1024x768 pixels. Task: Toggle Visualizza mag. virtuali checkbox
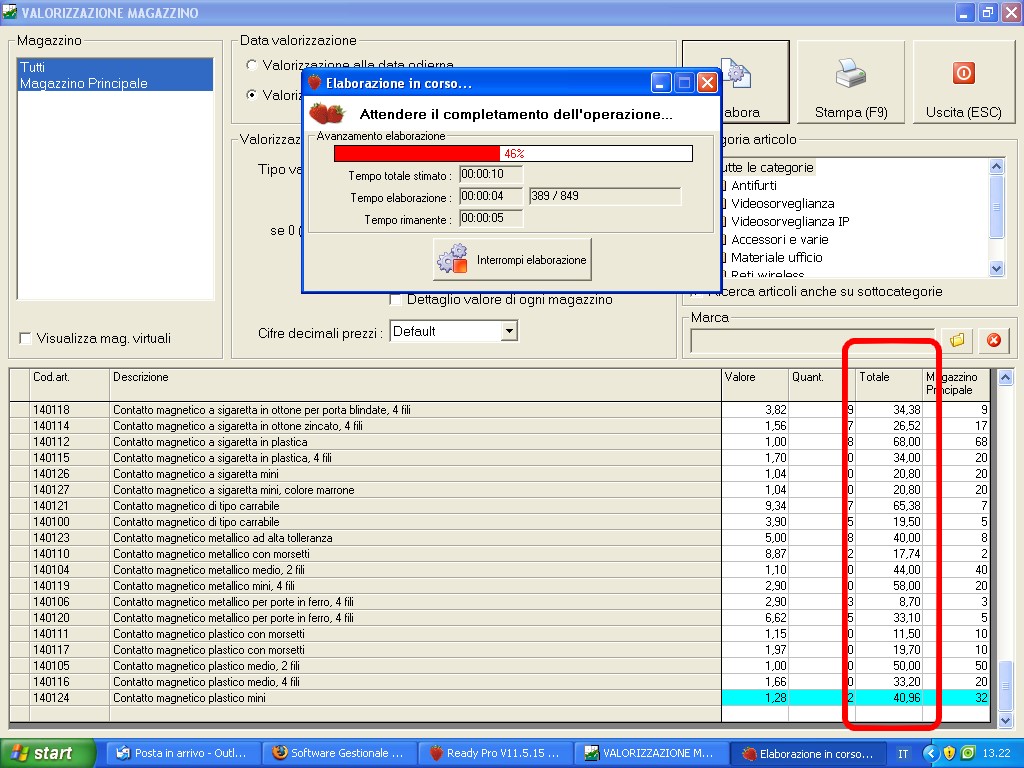(x=25, y=338)
